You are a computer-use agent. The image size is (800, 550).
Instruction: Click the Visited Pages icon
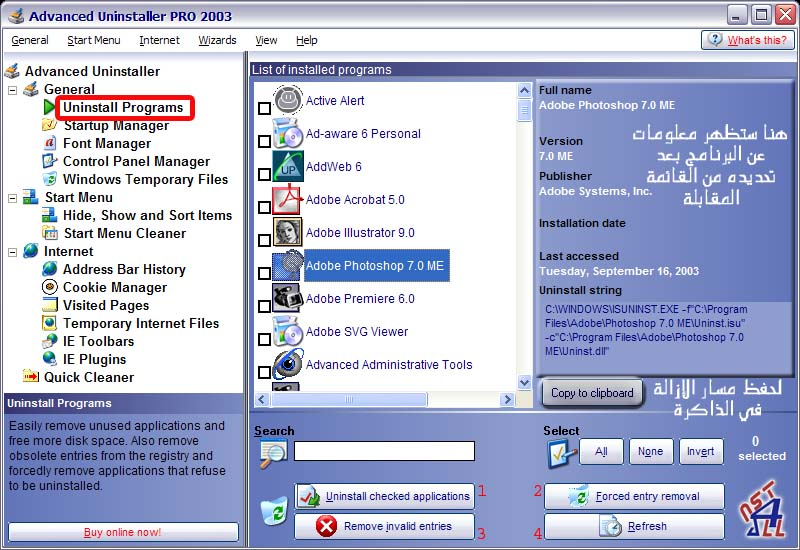49,305
